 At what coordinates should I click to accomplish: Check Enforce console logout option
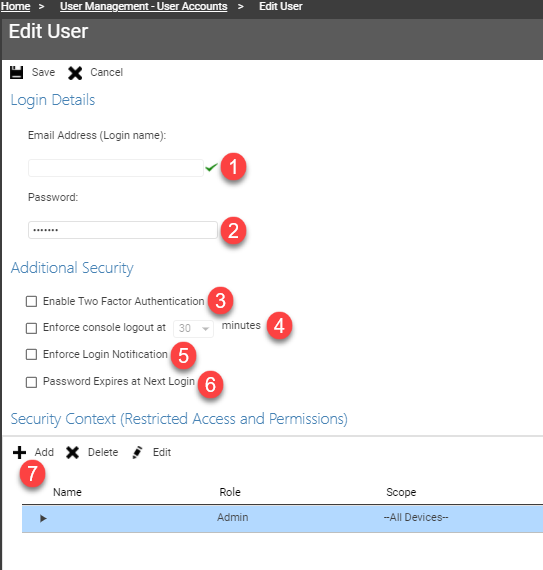[31, 328]
